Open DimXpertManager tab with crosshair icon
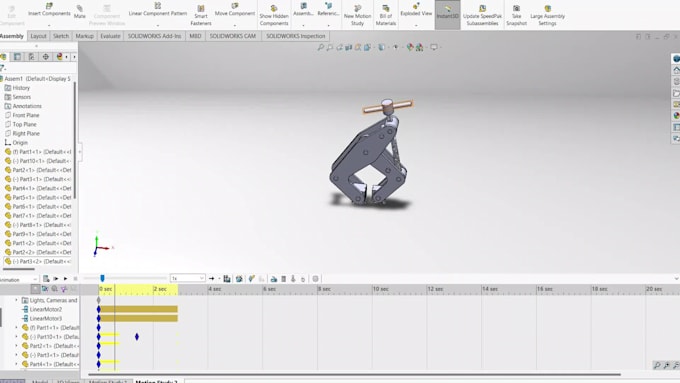Viewport: 680px width, 383px height. coord(46,57)
